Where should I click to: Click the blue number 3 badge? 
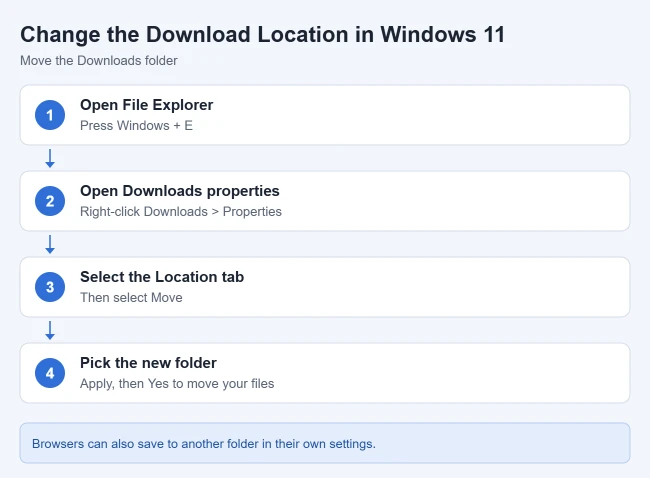coord(50,287)
